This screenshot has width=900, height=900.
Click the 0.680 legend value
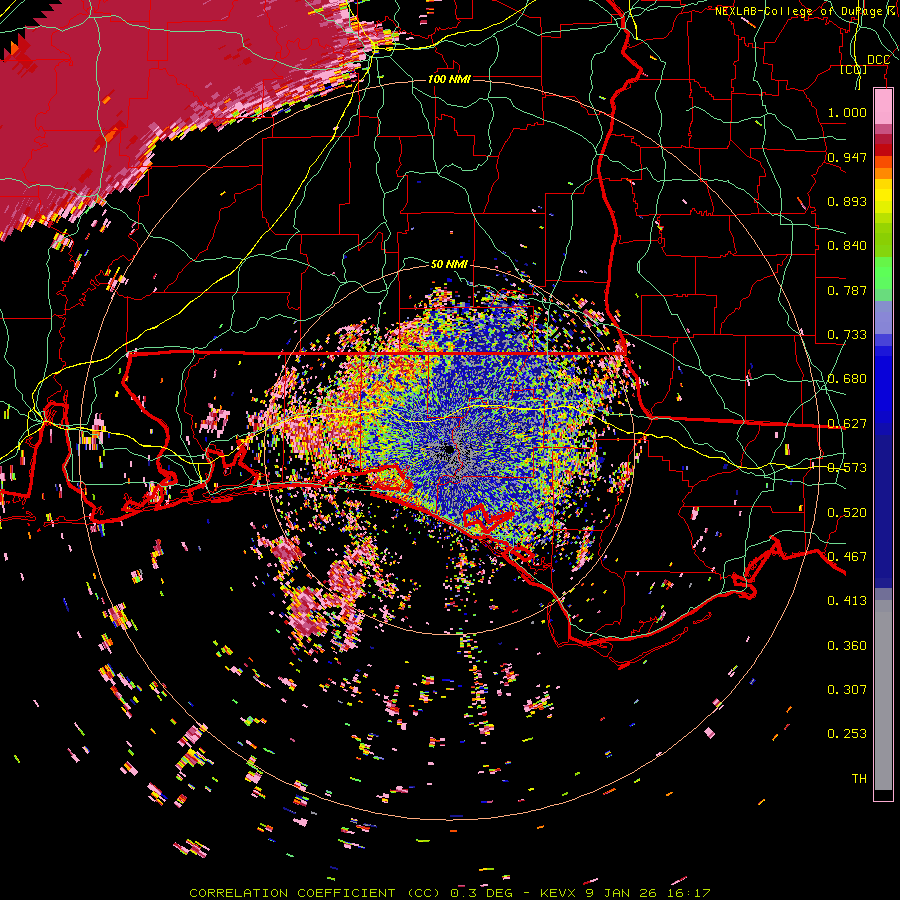[x=847, y=379]
